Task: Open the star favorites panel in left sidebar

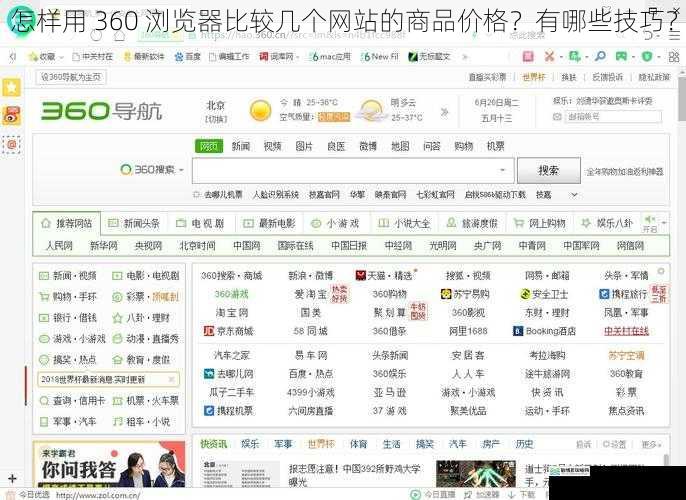Action: pos(12,88)
